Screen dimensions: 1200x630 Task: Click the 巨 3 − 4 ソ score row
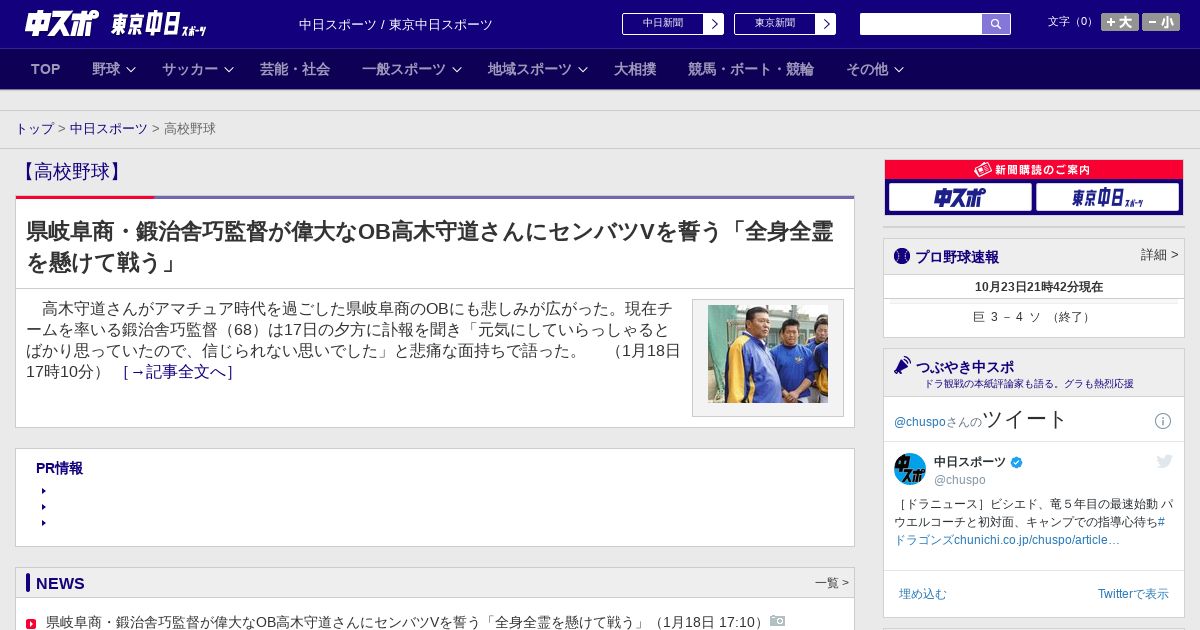(x=1034, y=317)
